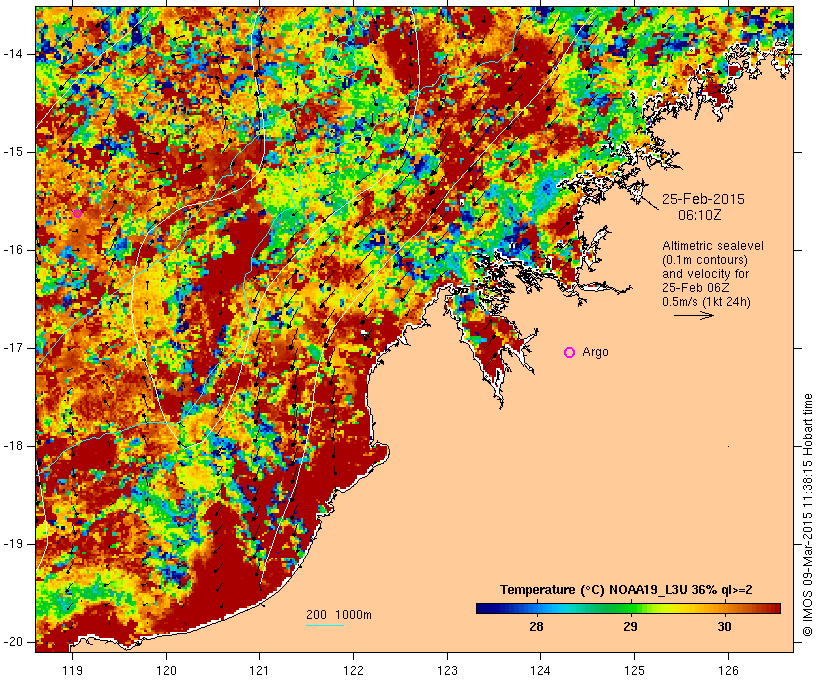The height and width of the screenshot is (680, 820).
Task: Click the "06:10Z" time label
Action: (x=700, y=215)
